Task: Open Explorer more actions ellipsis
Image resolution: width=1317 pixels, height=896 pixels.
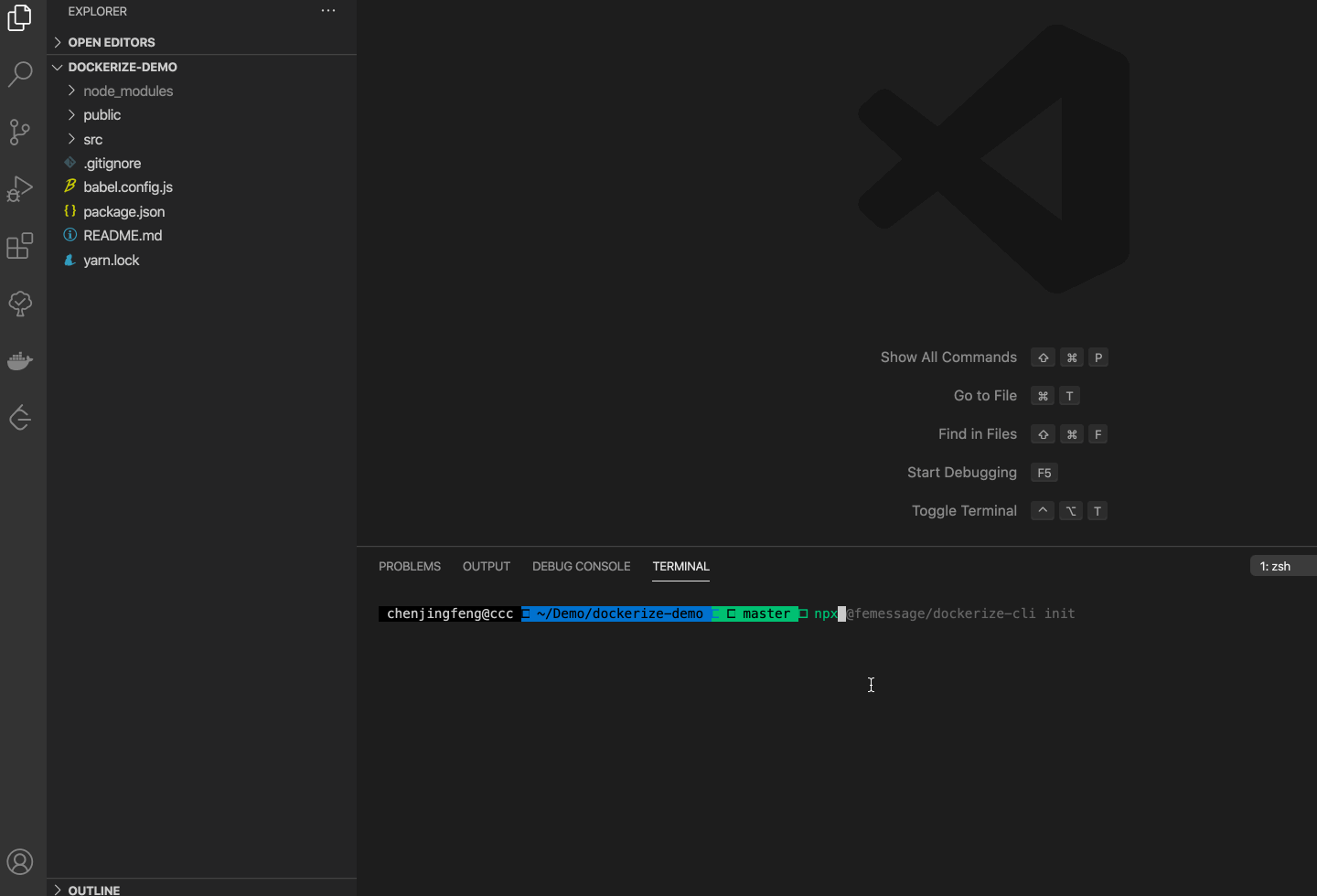Action: pos(328,11)
